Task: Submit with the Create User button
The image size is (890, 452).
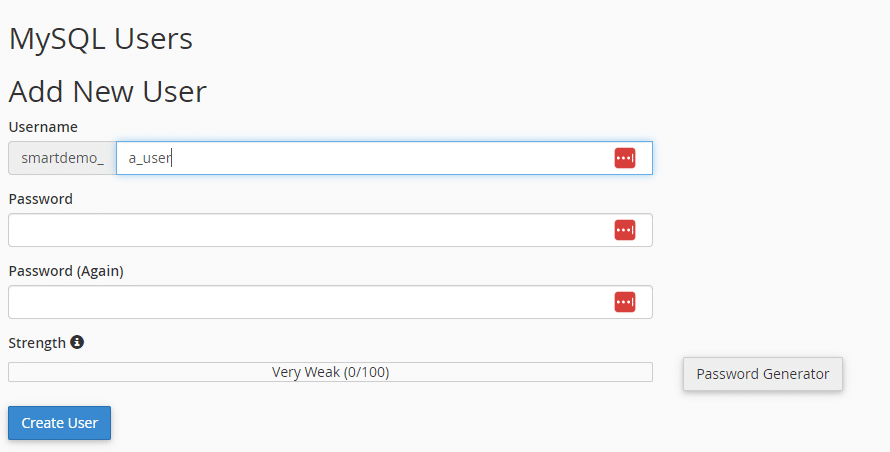Action: tap(60, 423)
